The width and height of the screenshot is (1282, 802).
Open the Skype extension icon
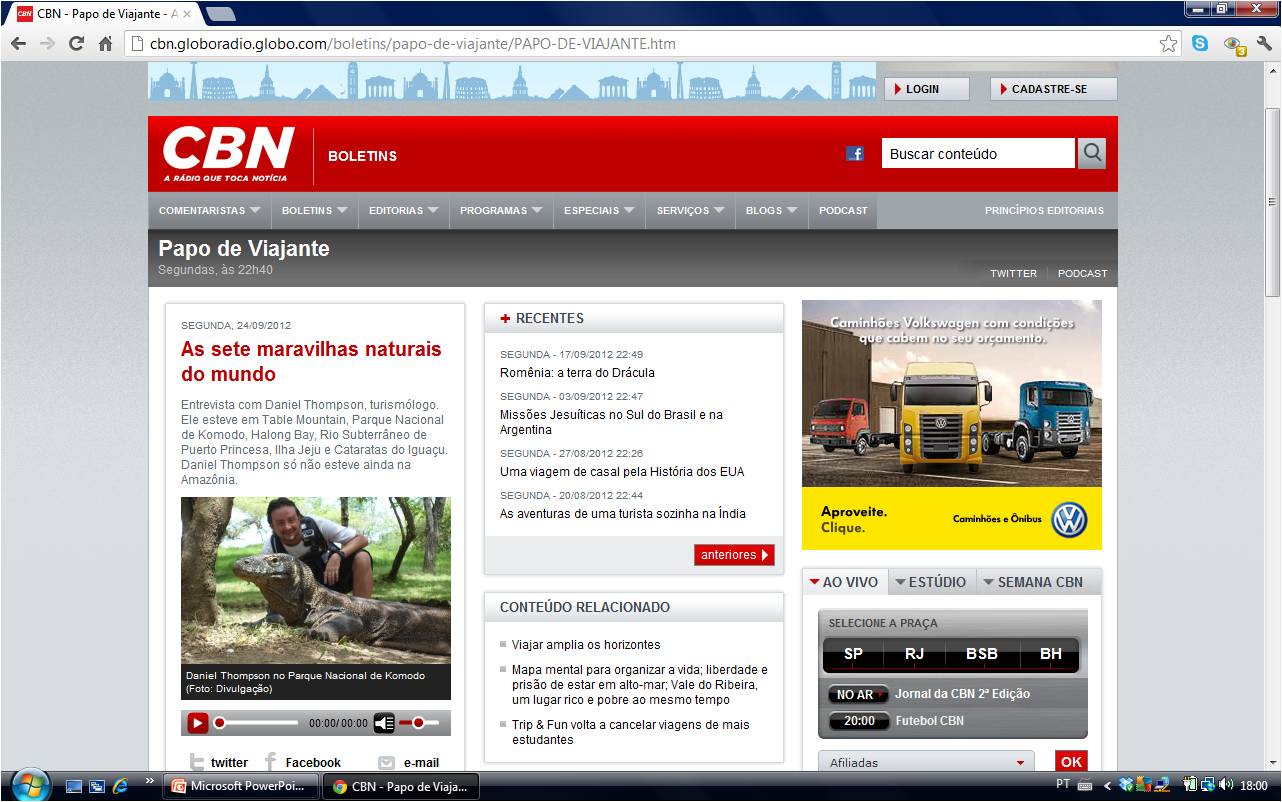1200,44
